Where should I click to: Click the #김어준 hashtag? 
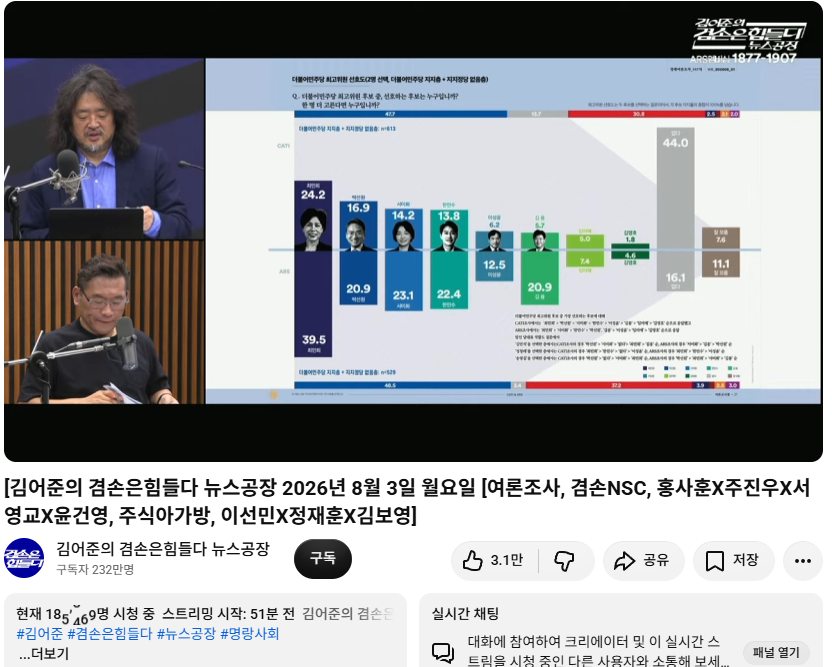pyautogui.click(x=40, y=634)
